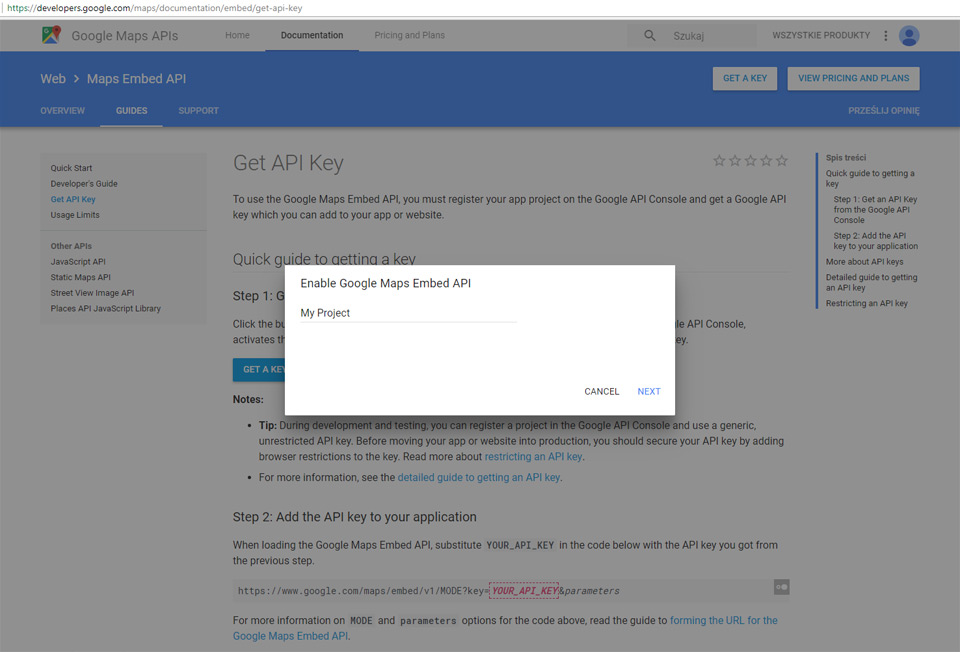The width and height of the screenshot is (960, 652).
Task: Jump to Detailed guide to getting an API key
Action: coord(871,282)
